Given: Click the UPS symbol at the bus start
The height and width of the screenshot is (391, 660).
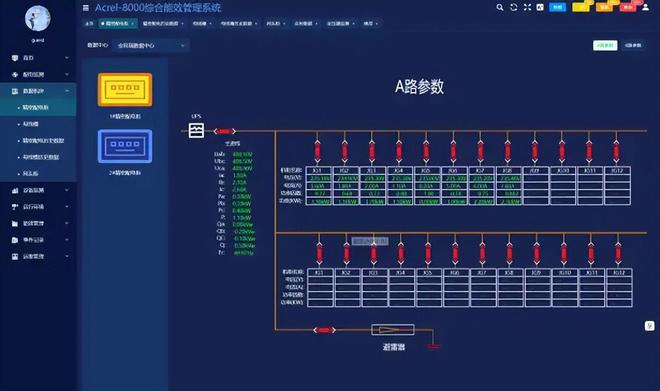Looking at the screenshot, I should [x=196, y=130].
